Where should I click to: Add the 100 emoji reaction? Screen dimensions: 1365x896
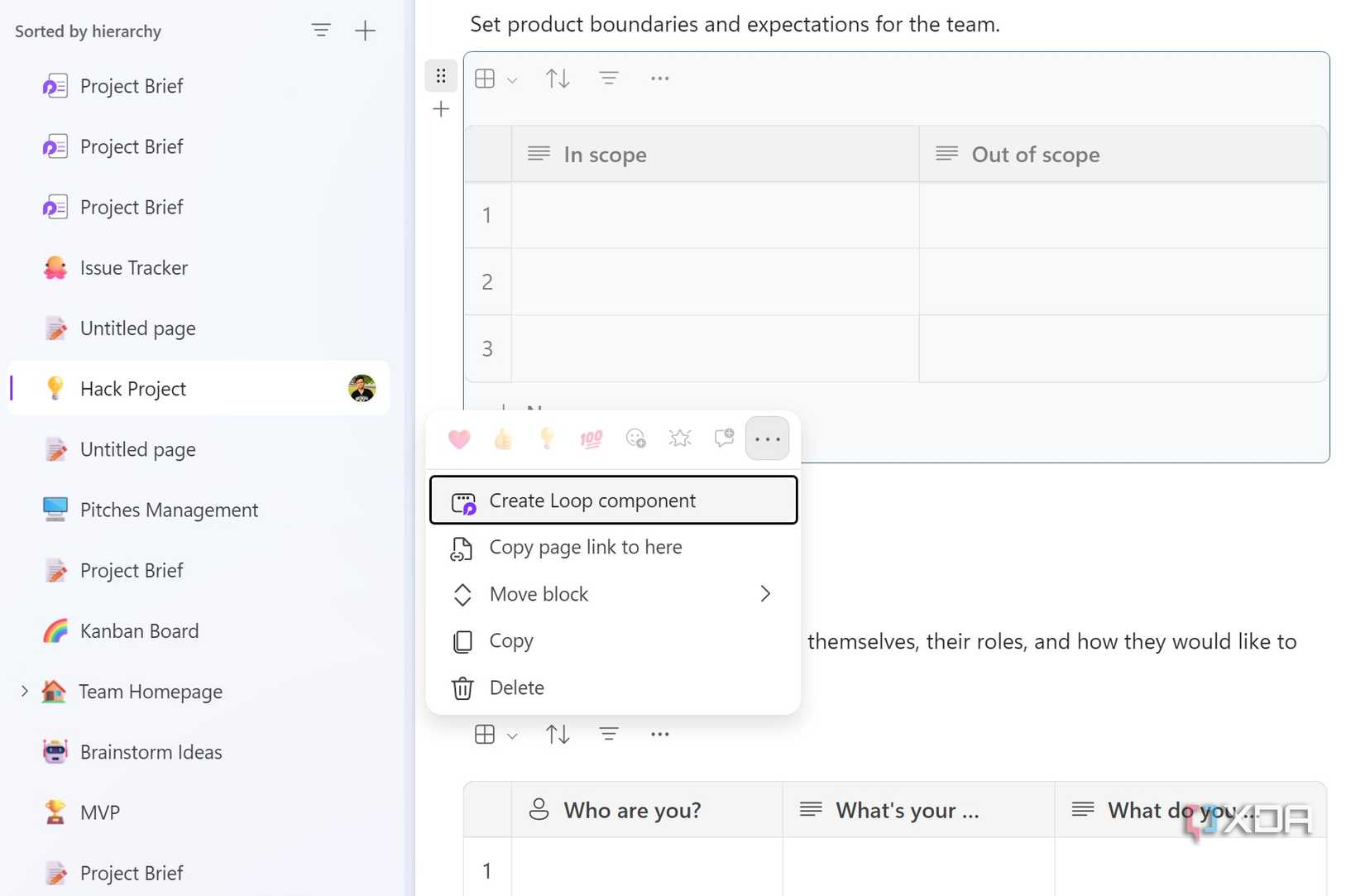point(591,438)
